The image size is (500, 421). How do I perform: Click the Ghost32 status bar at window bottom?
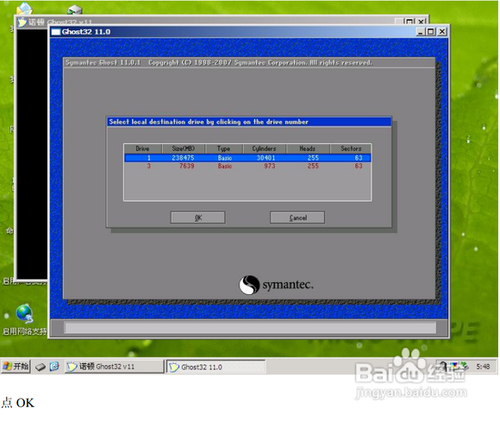coord(250,328)
